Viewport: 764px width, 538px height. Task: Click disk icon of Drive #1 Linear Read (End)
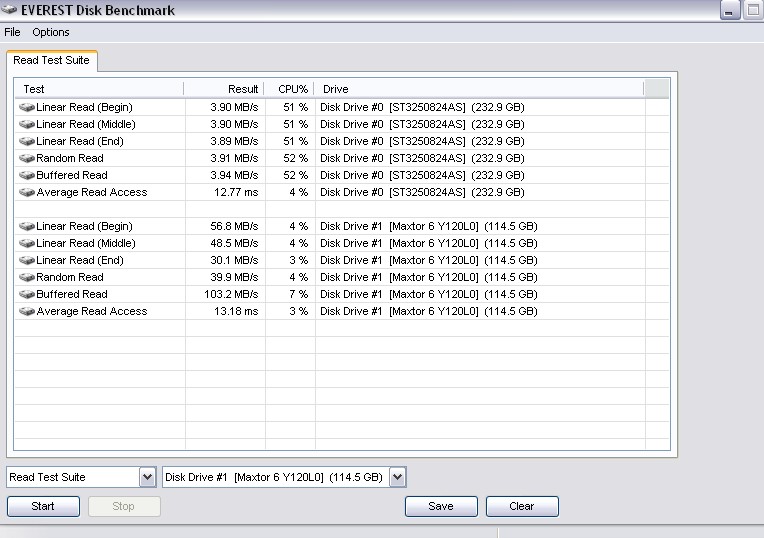pyautogui.click(x=27, y=261)
